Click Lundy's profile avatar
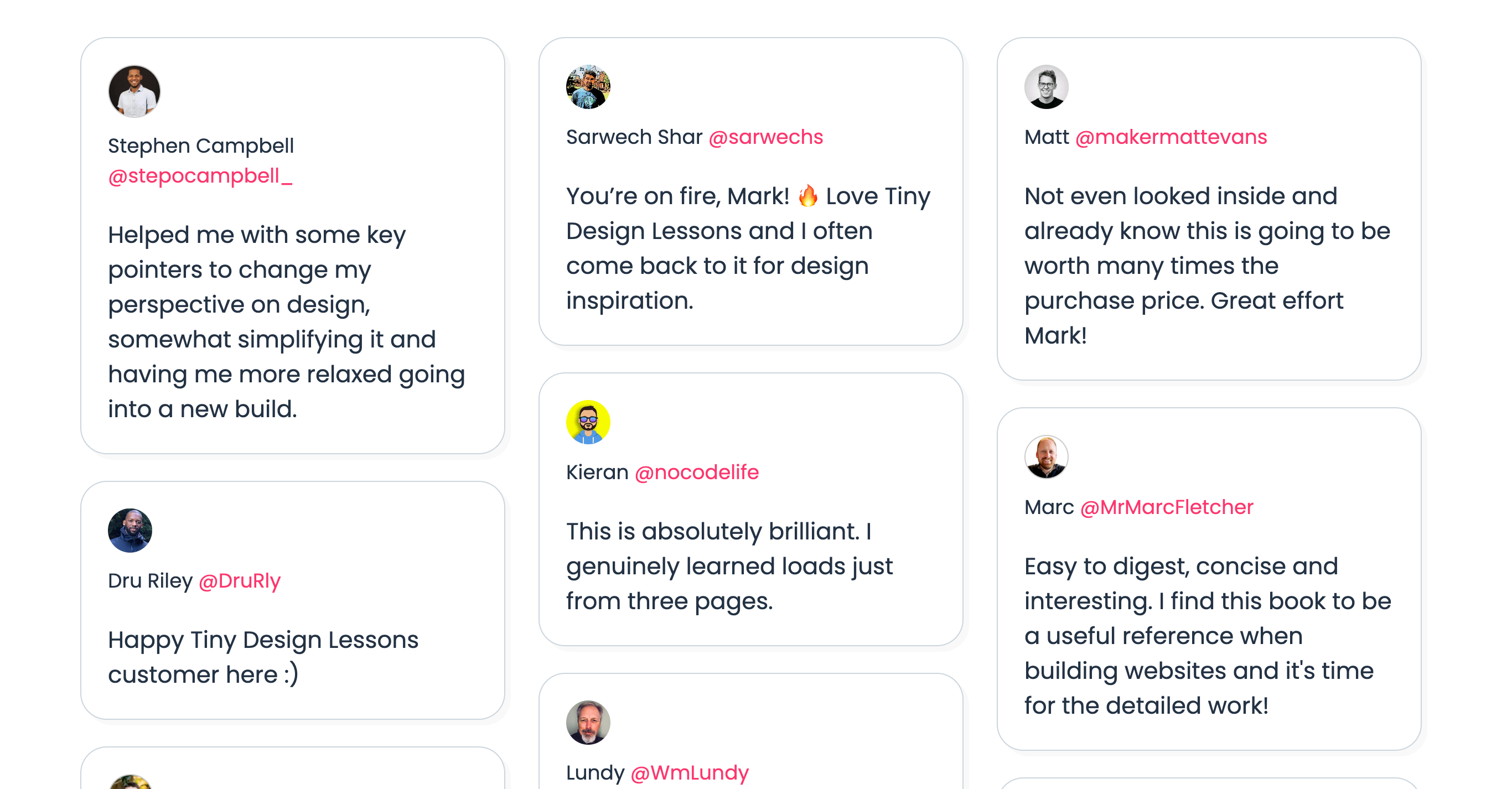This screenshot has width=1512, height=789. tap(588, 723)
